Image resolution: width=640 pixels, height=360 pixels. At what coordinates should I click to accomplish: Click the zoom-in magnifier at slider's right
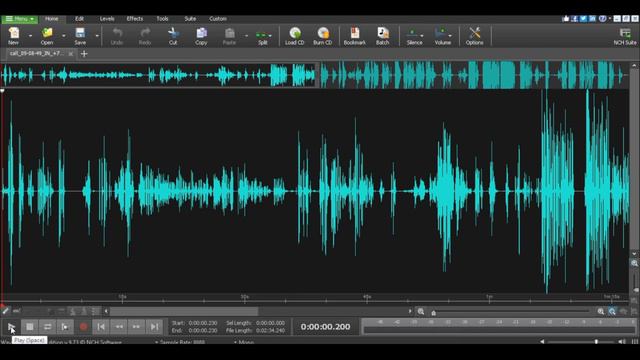601,311
